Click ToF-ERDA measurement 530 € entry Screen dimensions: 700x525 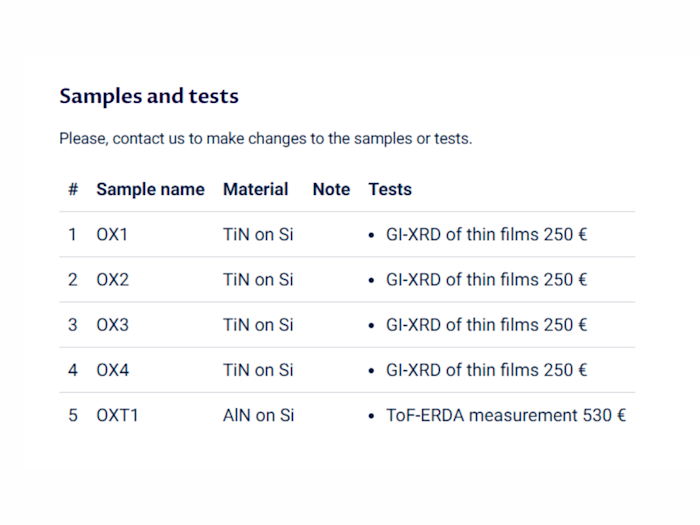click(505, 415)
